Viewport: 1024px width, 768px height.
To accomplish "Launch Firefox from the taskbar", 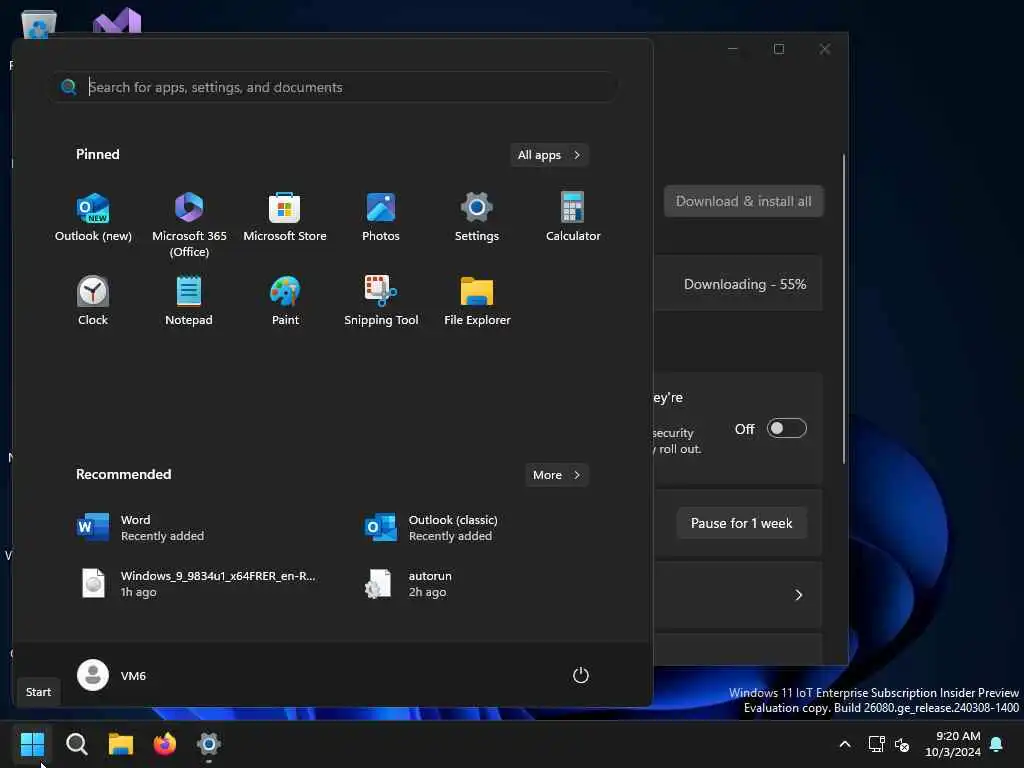I will pyautogui.click(x=165, y=744).
